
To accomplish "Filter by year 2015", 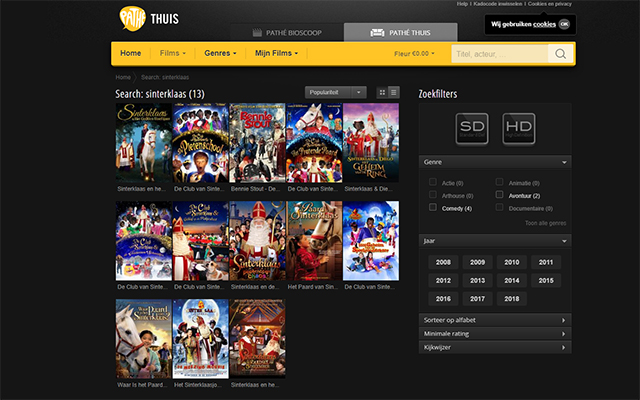I will [x=546, y=280].
